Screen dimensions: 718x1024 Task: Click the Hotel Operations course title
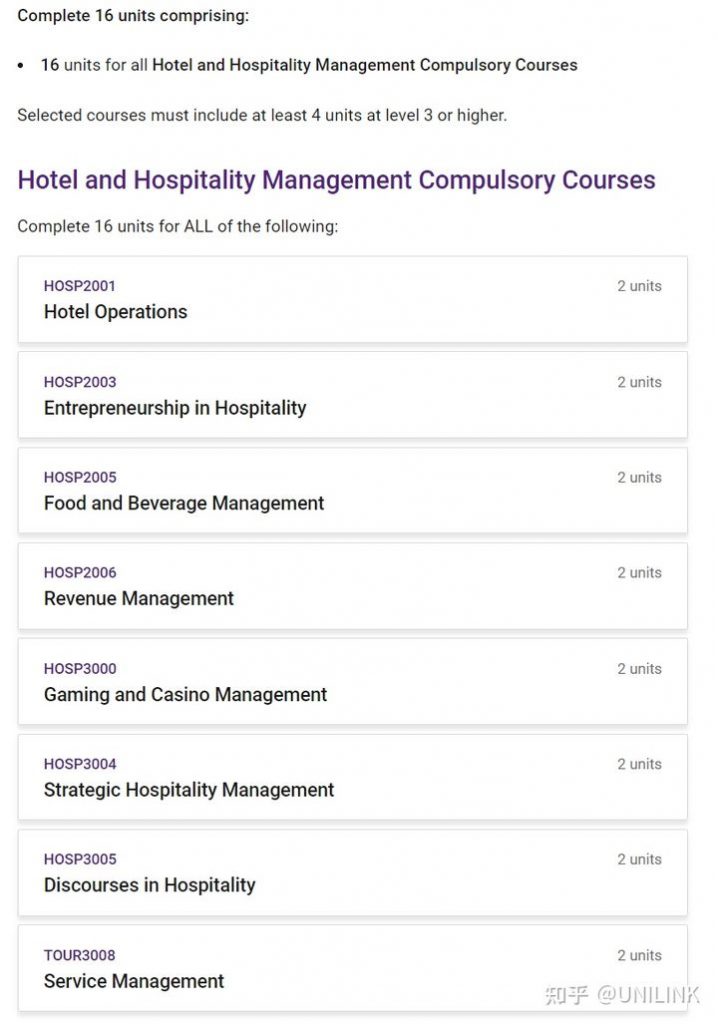pos(116,312)
